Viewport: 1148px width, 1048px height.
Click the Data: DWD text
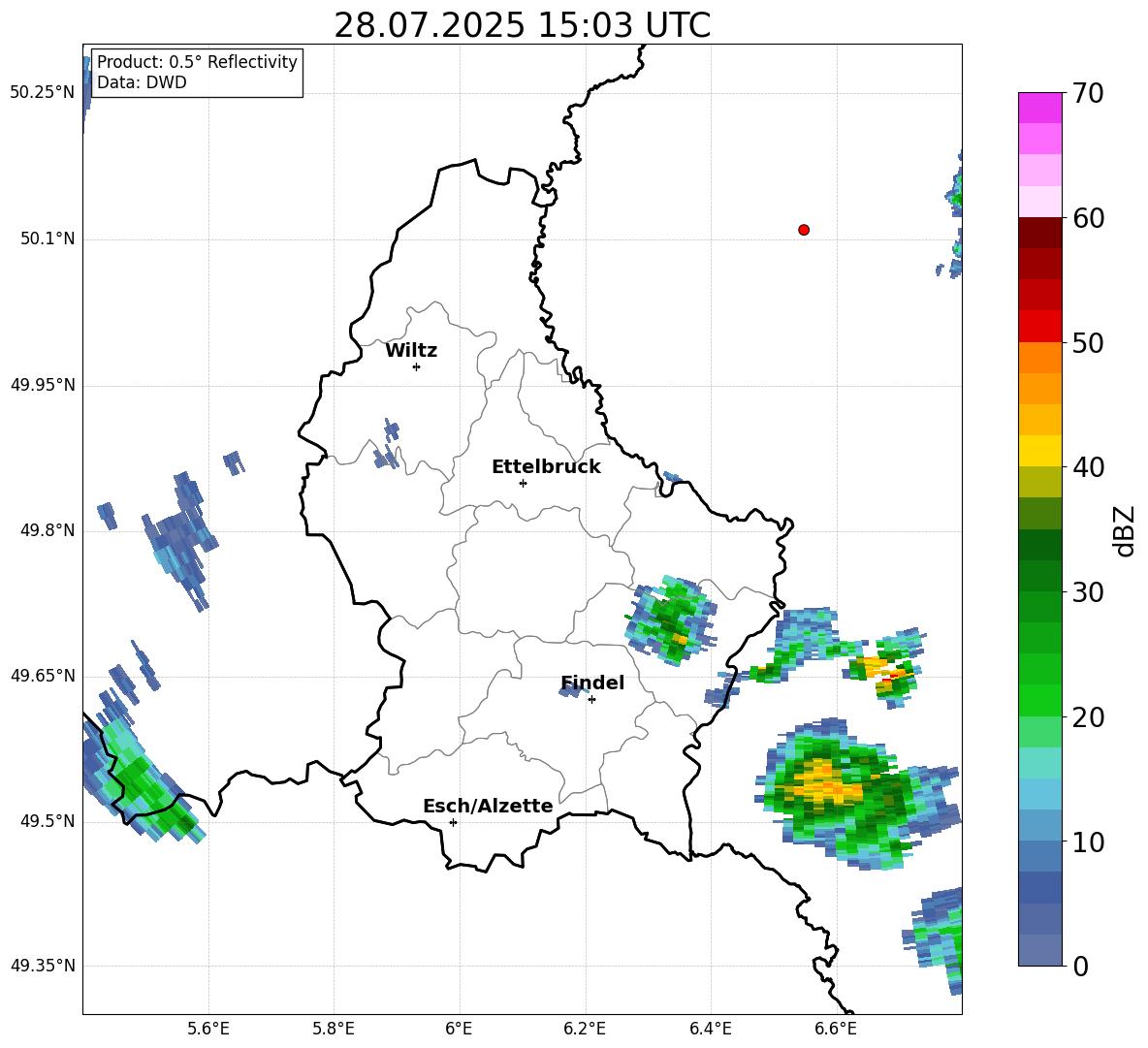click(142, 82)
